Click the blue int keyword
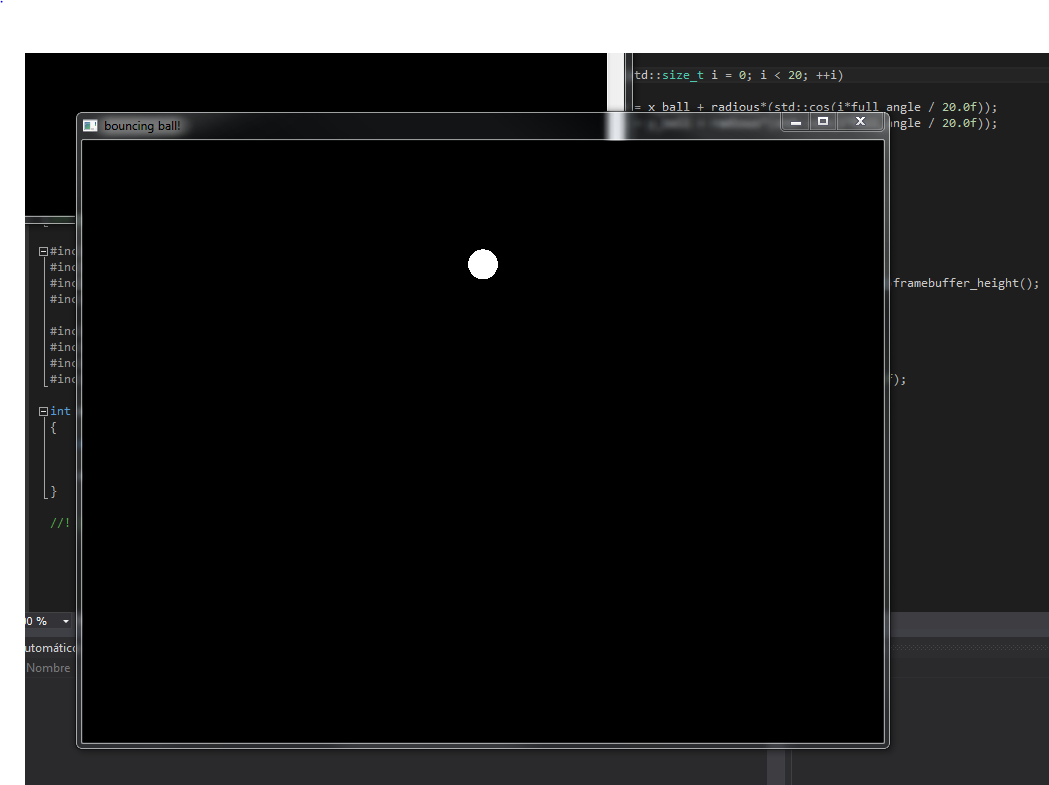Screen dimensions: 1049x785 coord(60,411)
